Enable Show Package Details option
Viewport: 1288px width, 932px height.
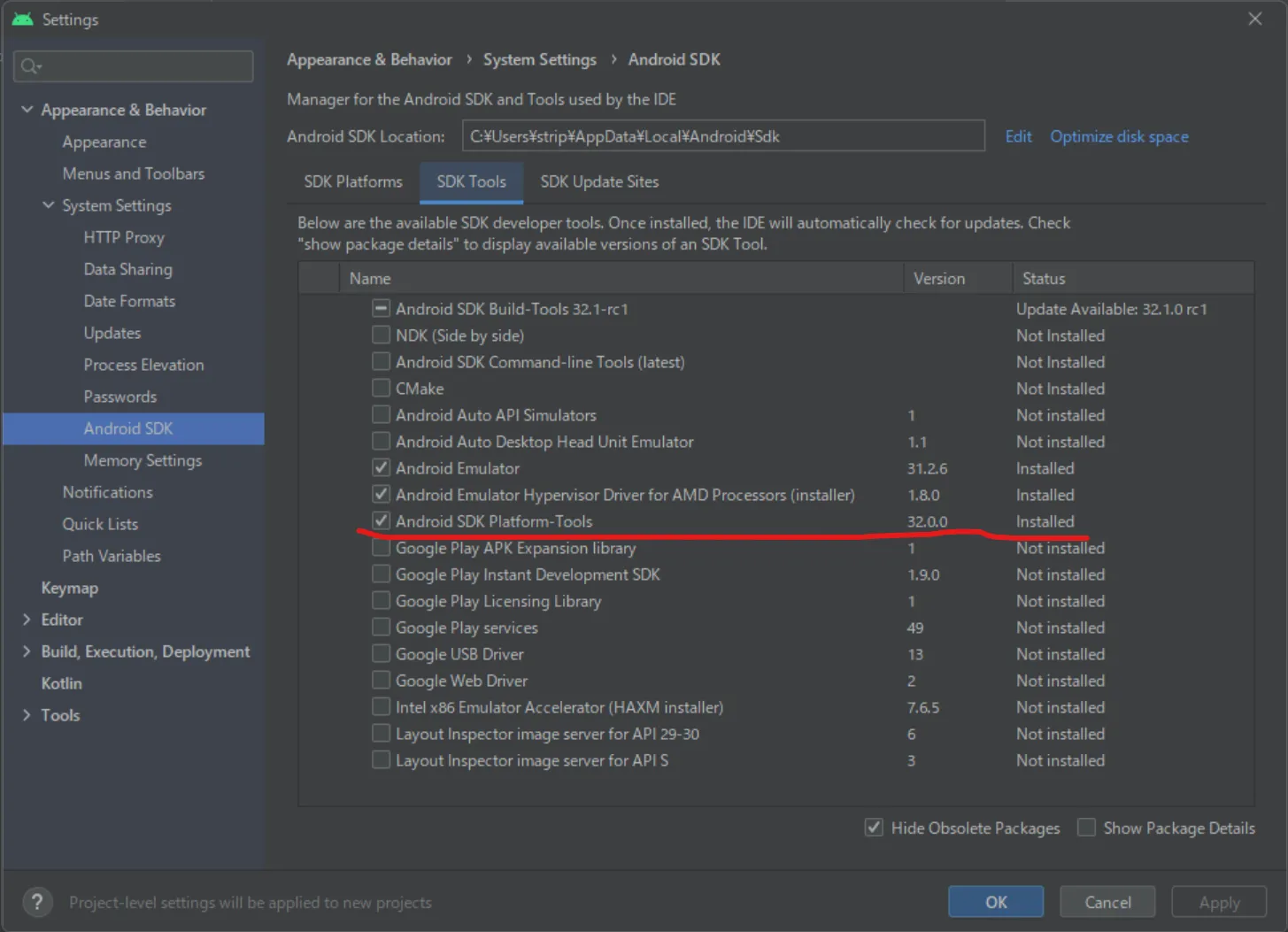(1086, 828)
